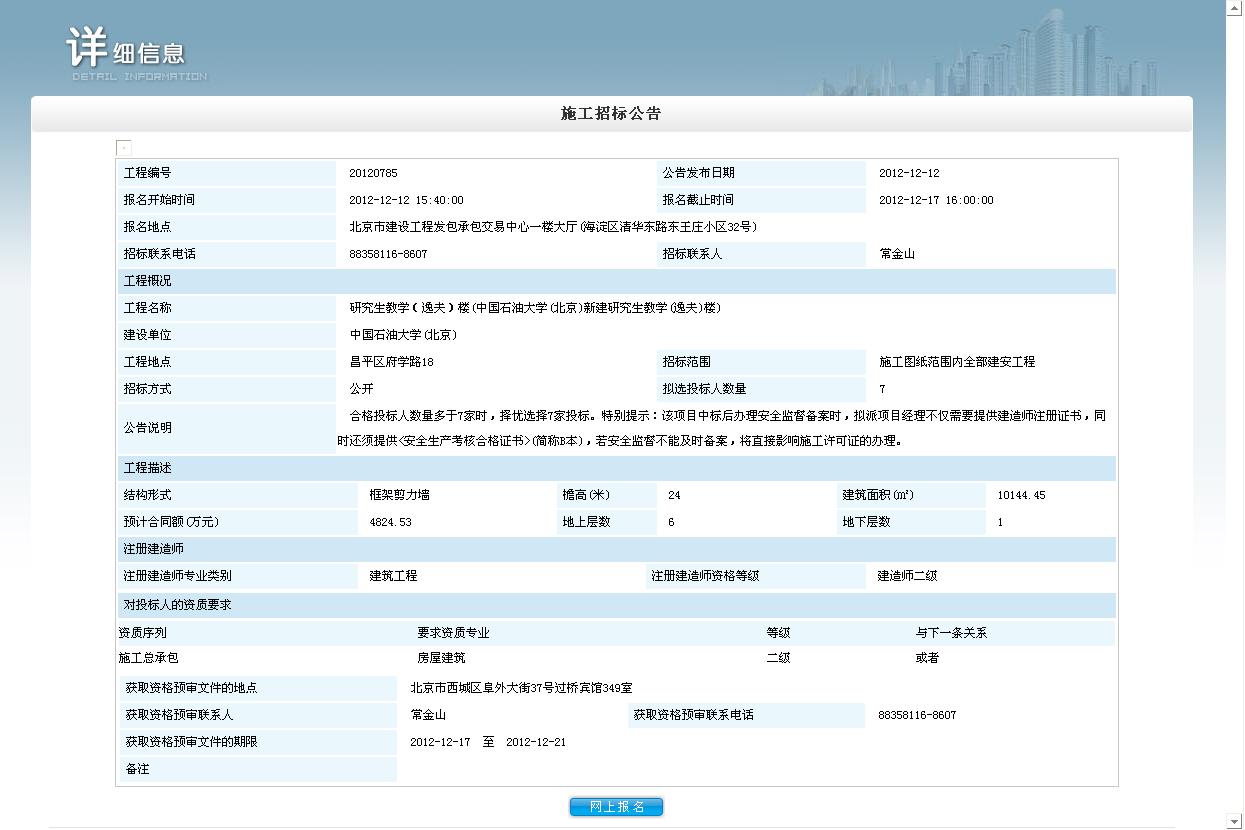Click the contact name beside 招标联系人
This screenshot has width=1245, height=830.
point(897,255)
